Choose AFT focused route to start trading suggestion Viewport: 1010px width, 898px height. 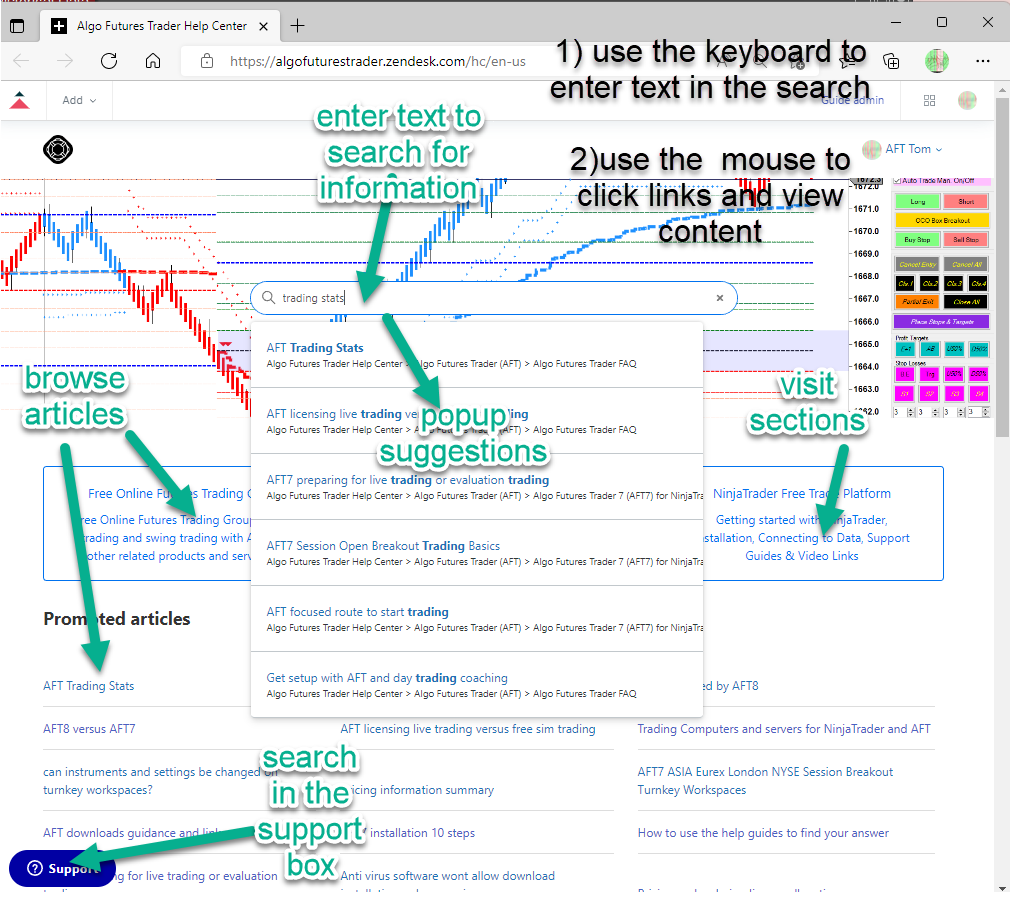pyautogui.click(x=477, y=619)
